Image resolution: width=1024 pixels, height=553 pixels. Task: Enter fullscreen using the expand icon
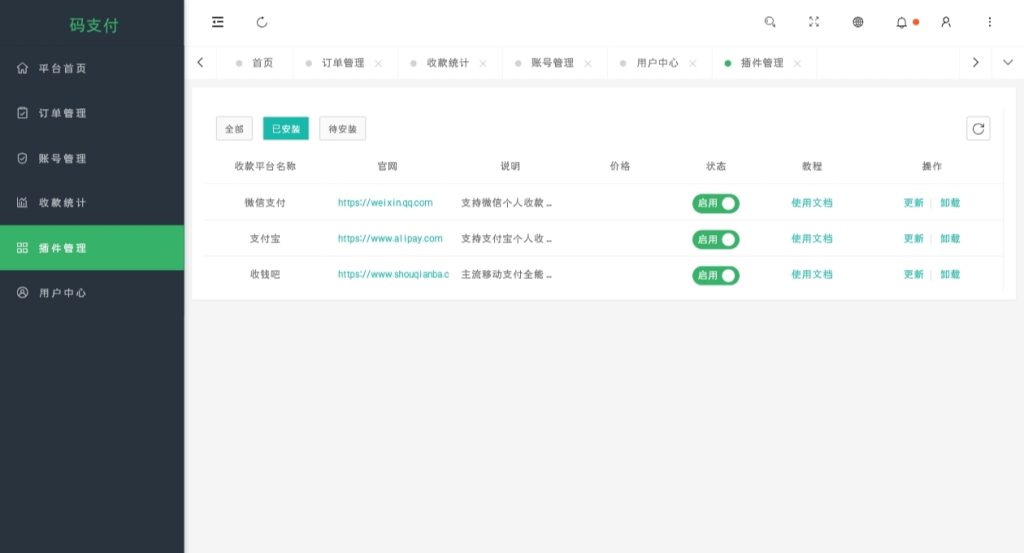point(814,22)
